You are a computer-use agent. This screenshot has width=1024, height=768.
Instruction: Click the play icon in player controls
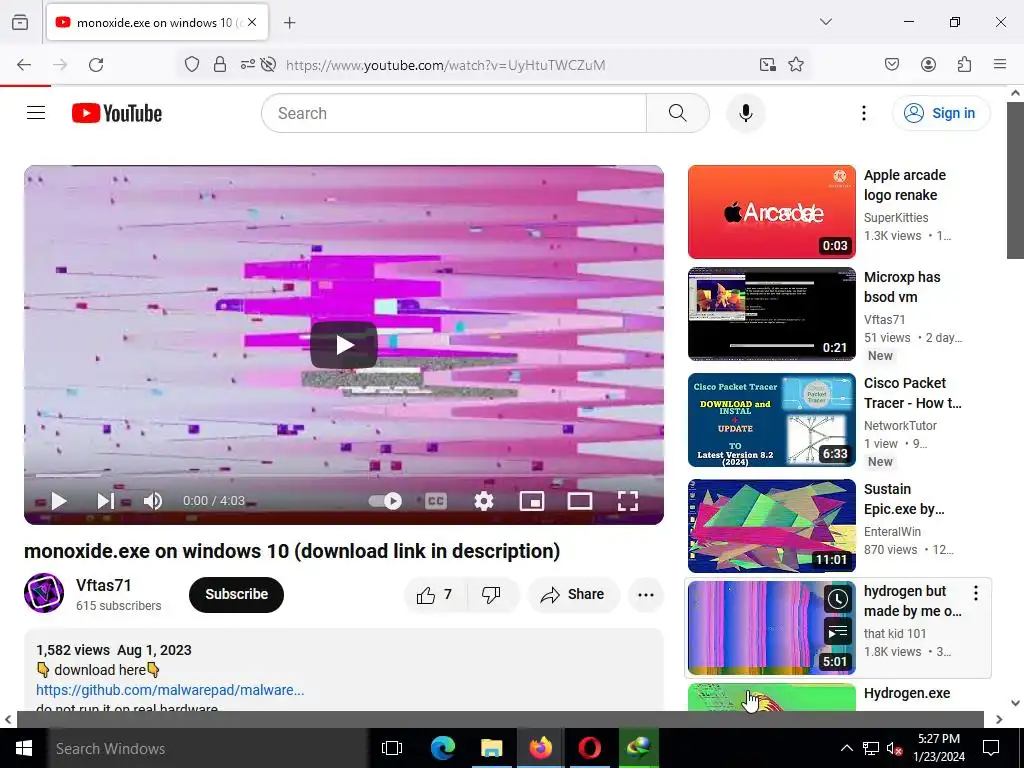59,501
